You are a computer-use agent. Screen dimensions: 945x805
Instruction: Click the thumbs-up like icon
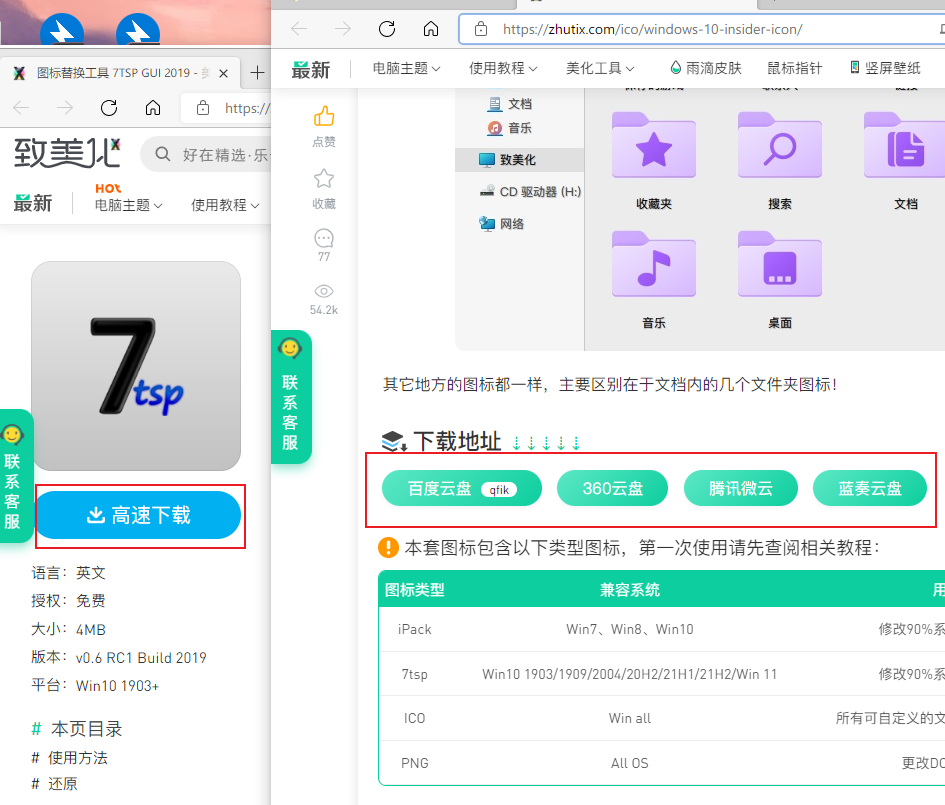323,116
